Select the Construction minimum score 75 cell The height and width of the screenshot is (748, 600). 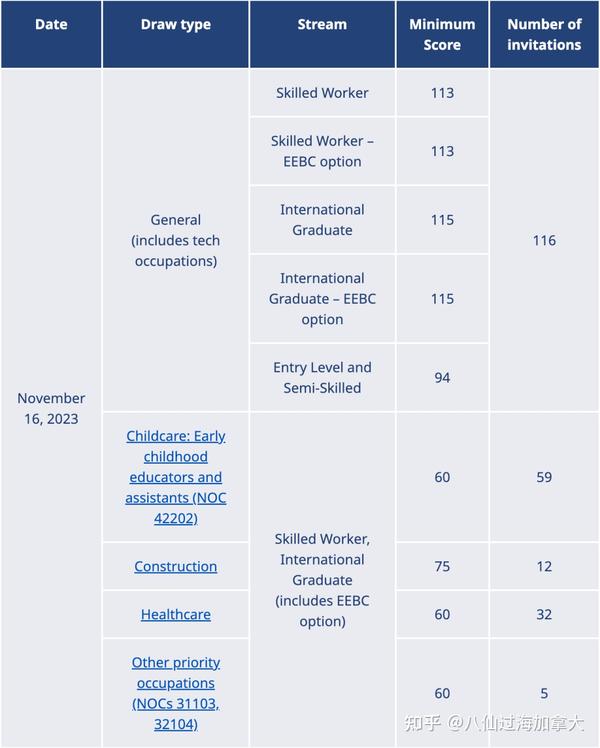click(x=442, y=566)
